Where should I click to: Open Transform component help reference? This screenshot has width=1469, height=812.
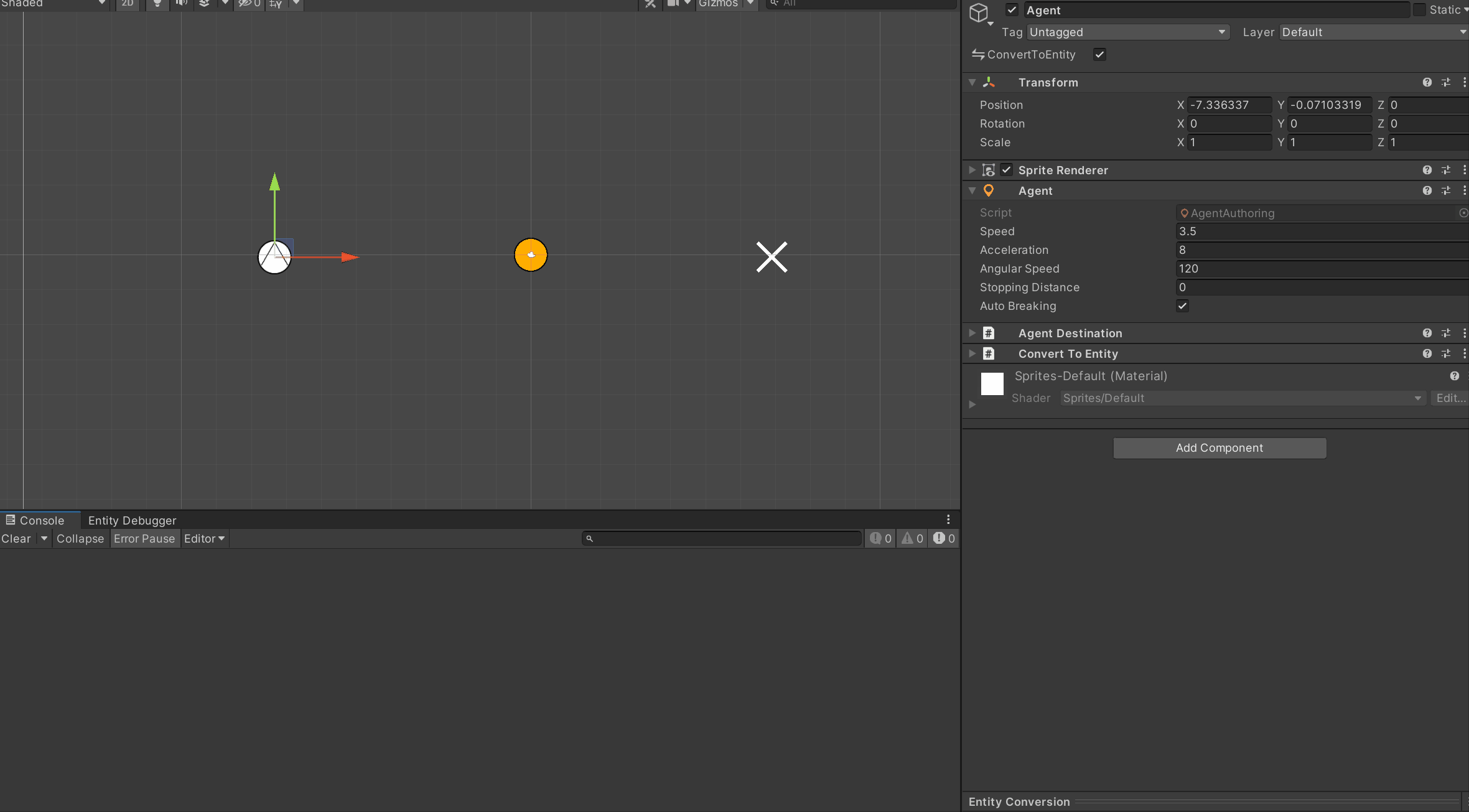pyautogui.click(x=1427, y=82)
